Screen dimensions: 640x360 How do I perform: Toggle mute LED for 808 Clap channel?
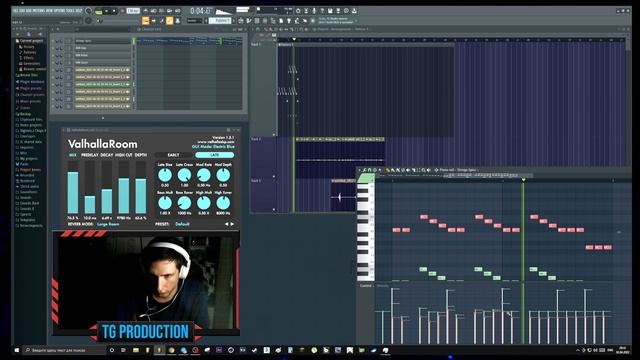(53, 48)
